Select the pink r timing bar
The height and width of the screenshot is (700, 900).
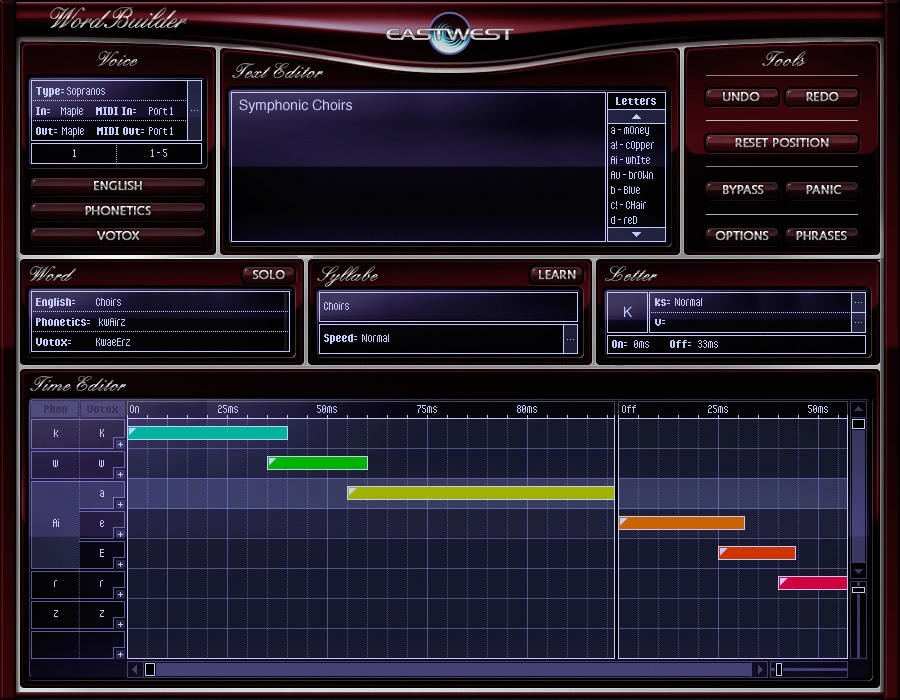point(813,583)
